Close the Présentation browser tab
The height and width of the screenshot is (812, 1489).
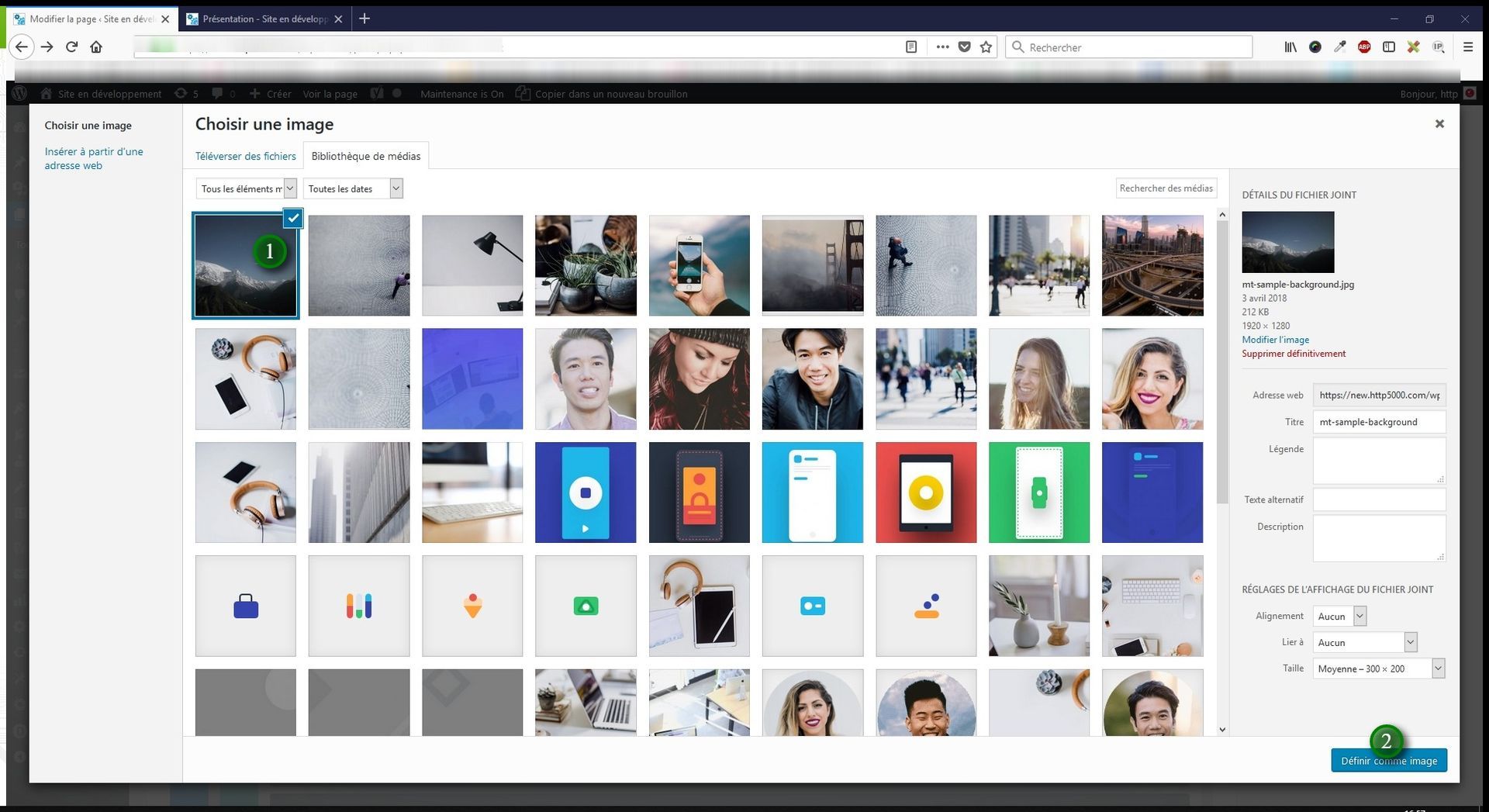(338, 19)
